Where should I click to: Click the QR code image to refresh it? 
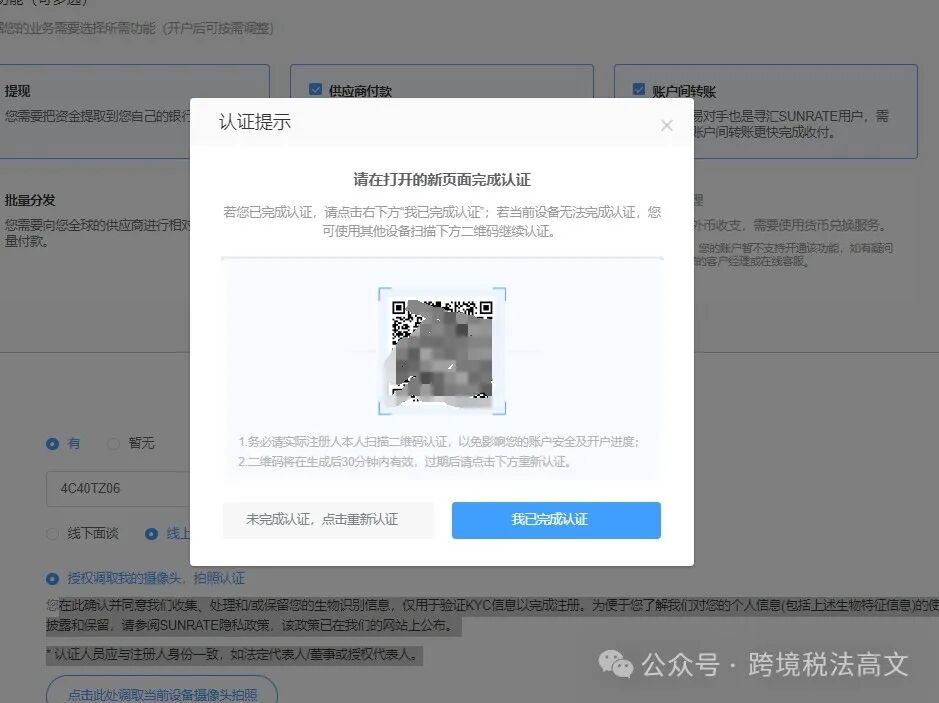[x=441, y=352]
